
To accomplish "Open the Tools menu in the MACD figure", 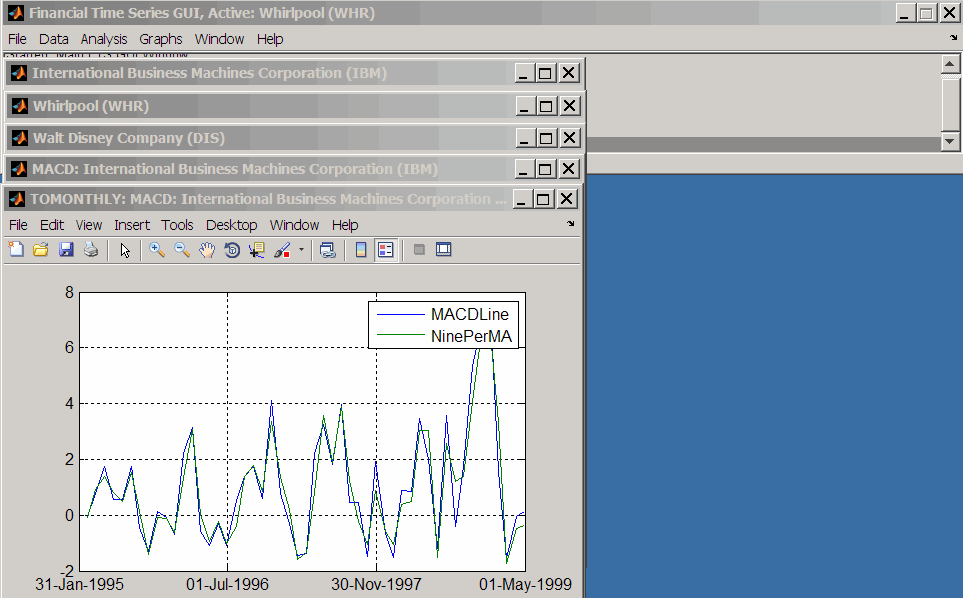I will [x=177, y=224].
